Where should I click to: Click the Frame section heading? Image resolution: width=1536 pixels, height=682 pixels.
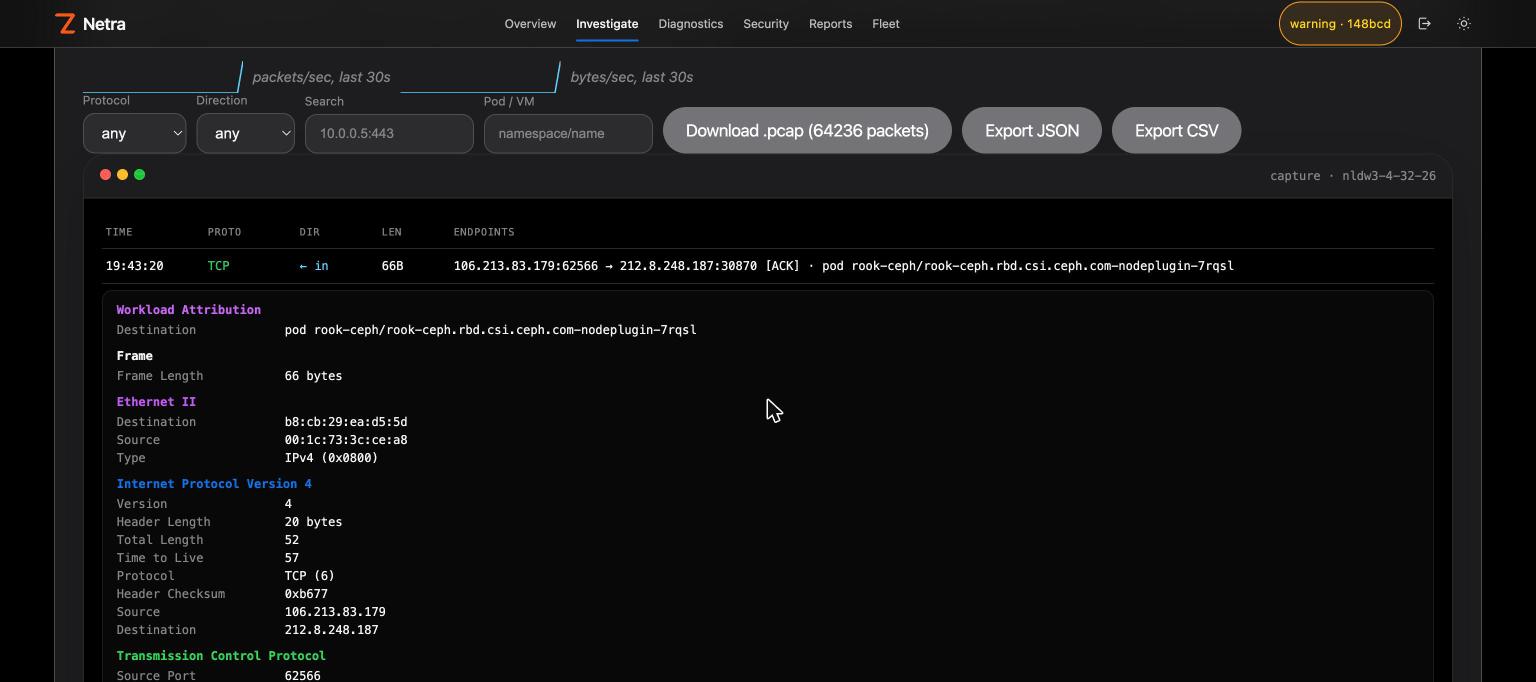(134, 356)
